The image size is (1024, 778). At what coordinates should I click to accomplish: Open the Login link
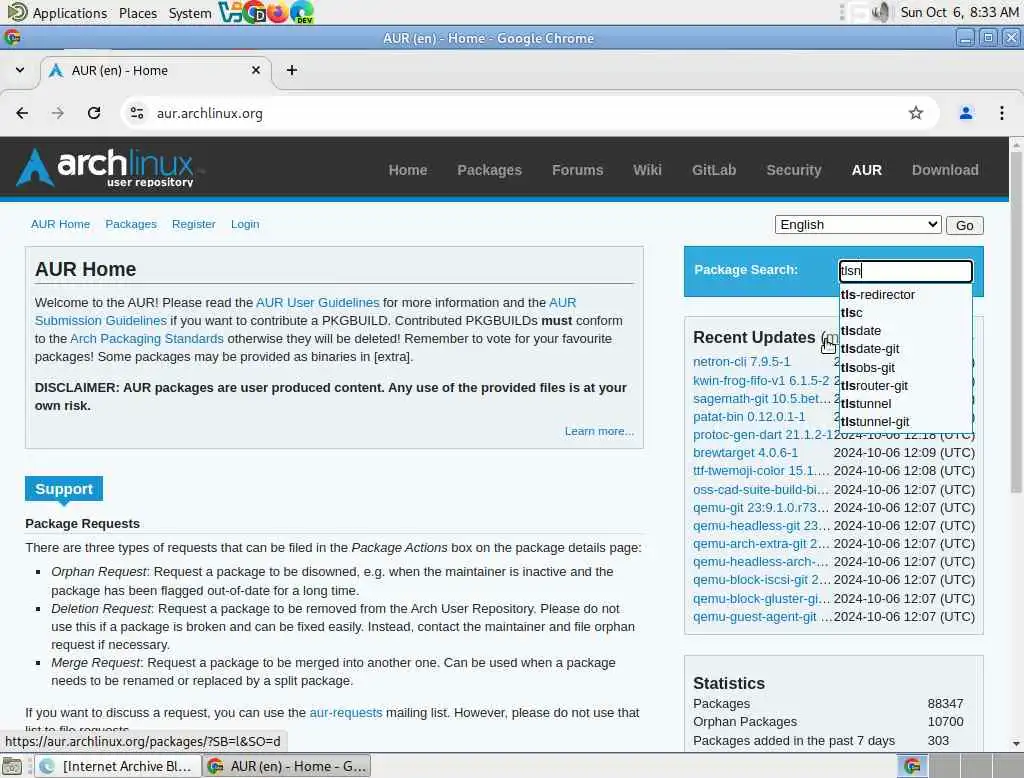[245, 224]
